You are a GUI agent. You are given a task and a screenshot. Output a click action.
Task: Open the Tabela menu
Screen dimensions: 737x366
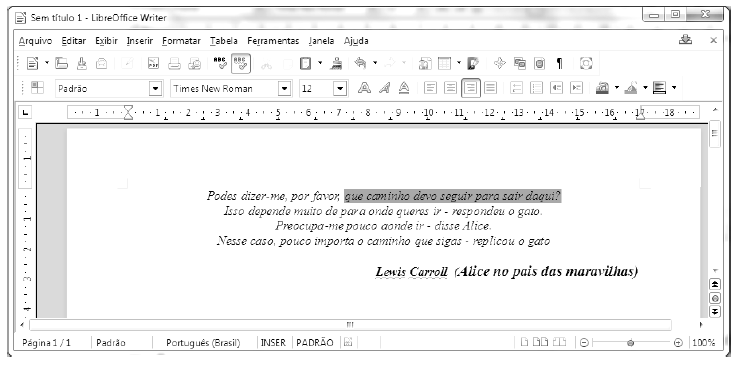pyautogui.click(x=224, y=41)
